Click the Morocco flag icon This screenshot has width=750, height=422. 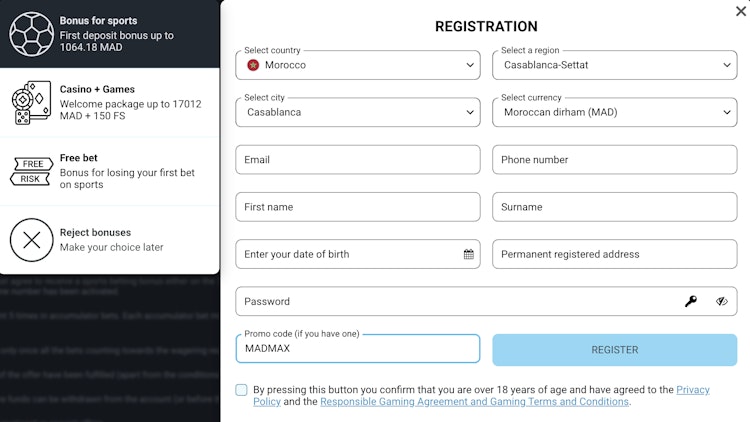click(x=253, y=65)
